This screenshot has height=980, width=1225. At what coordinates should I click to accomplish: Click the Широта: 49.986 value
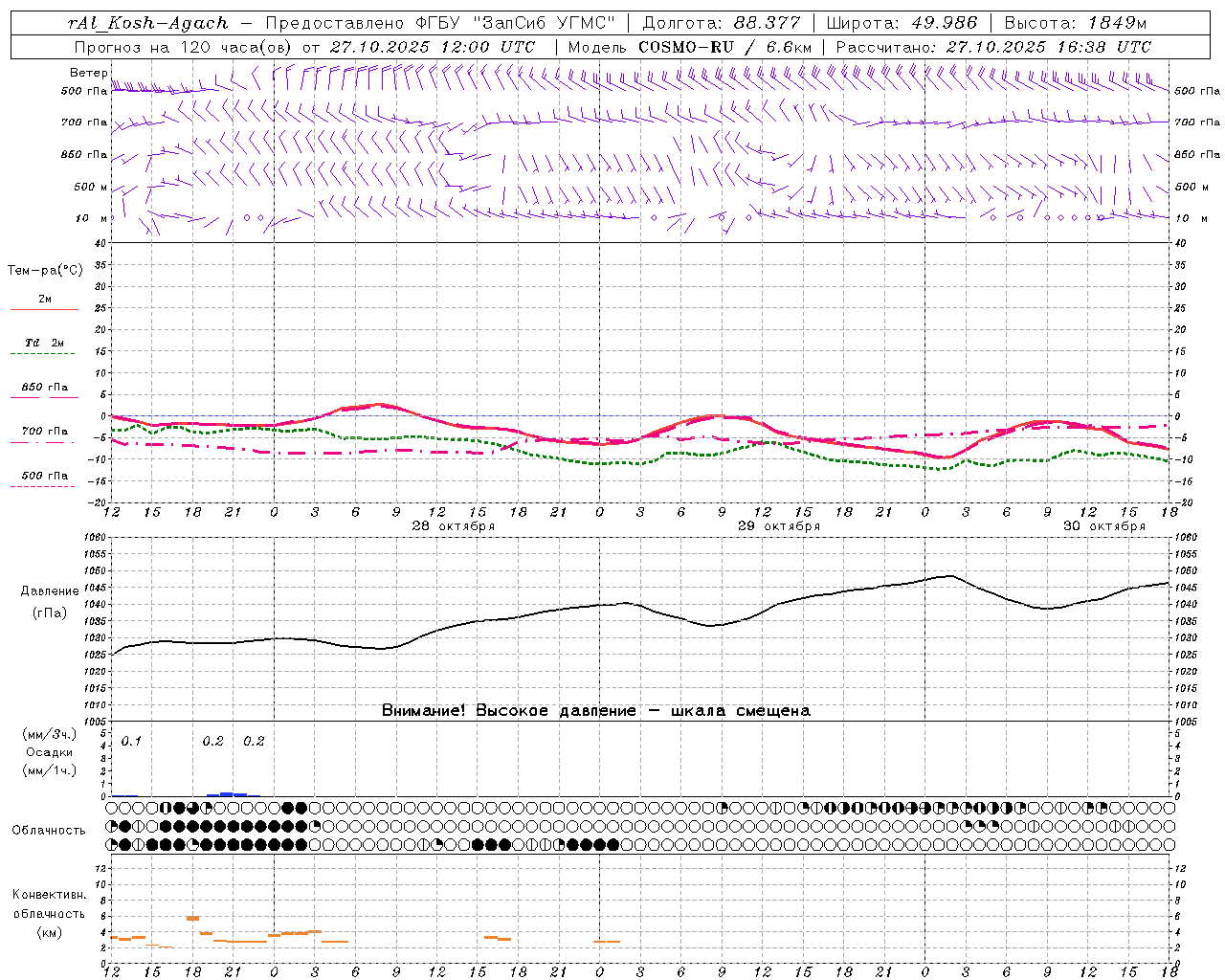pyautogui.click(x=902, y=23)
